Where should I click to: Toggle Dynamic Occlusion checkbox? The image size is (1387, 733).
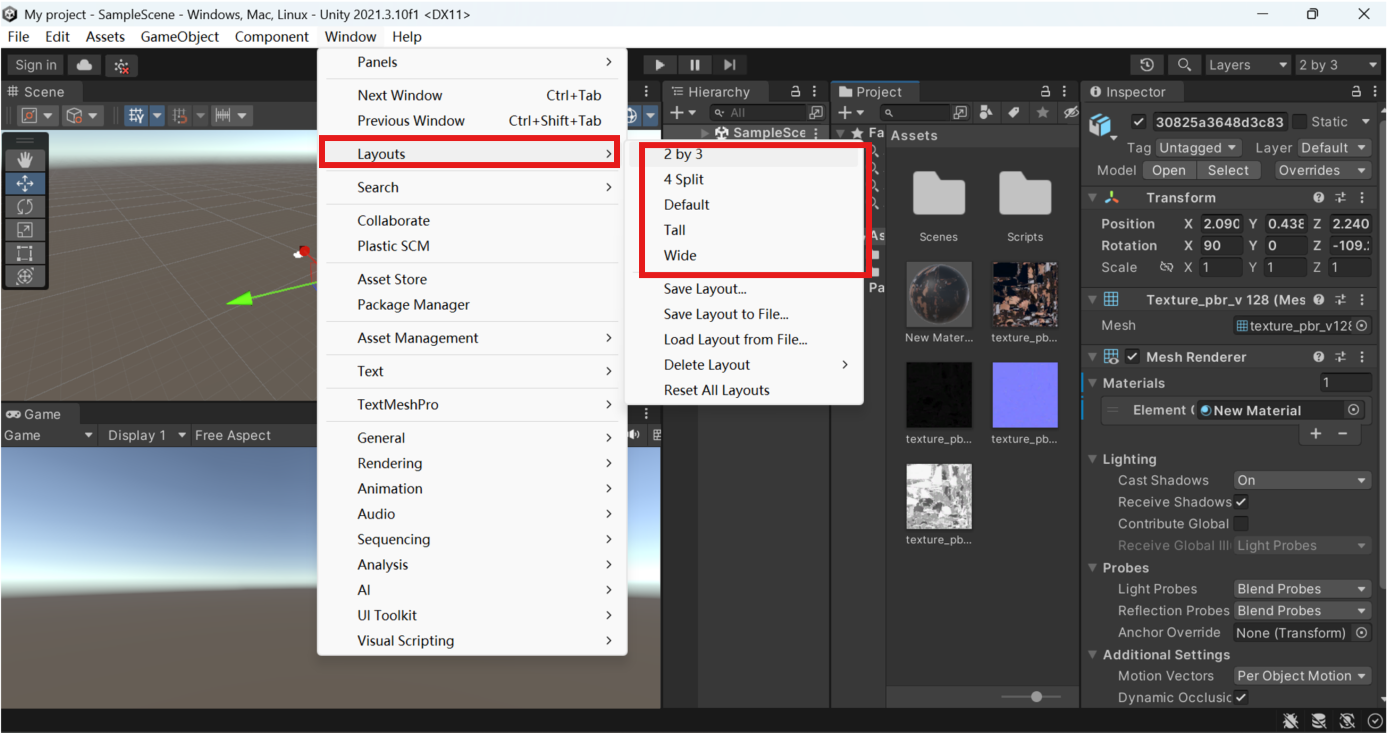coord(1241,697)
